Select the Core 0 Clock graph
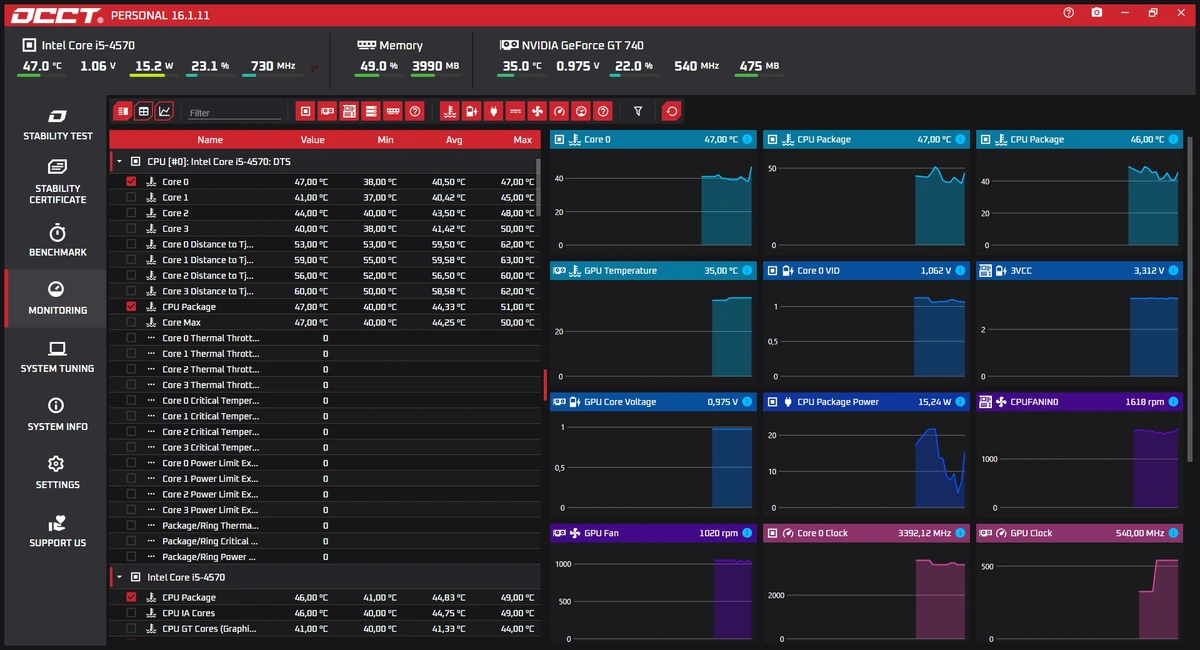This screenshot has width=1200, height=650. tap(865, 585)
